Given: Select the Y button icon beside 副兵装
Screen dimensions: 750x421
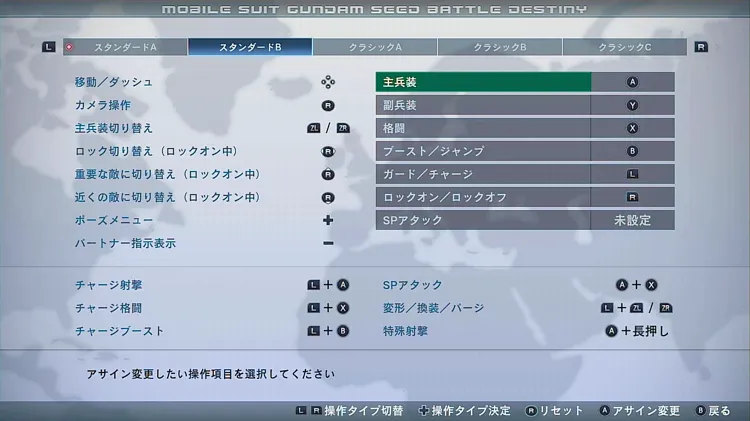Looking at the screenshot, I should tap(632, 105).
